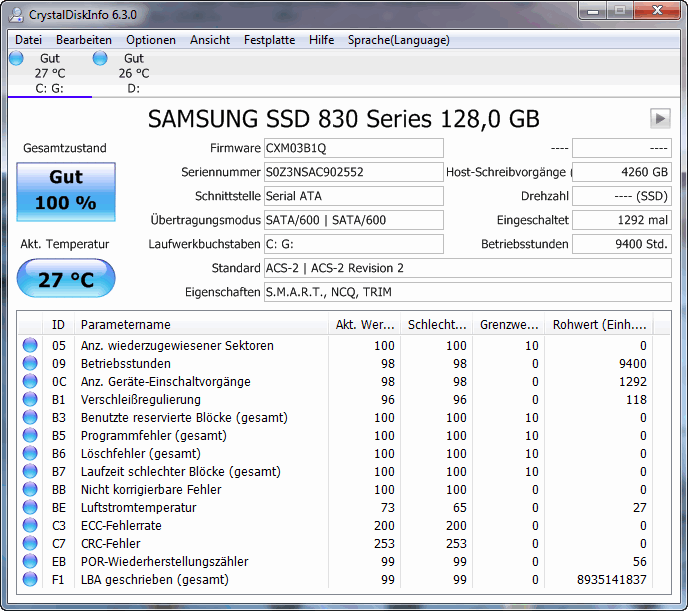Select the D: drive tab
Image resolution: width=688 pixels, height=611 pixels.
133,73
